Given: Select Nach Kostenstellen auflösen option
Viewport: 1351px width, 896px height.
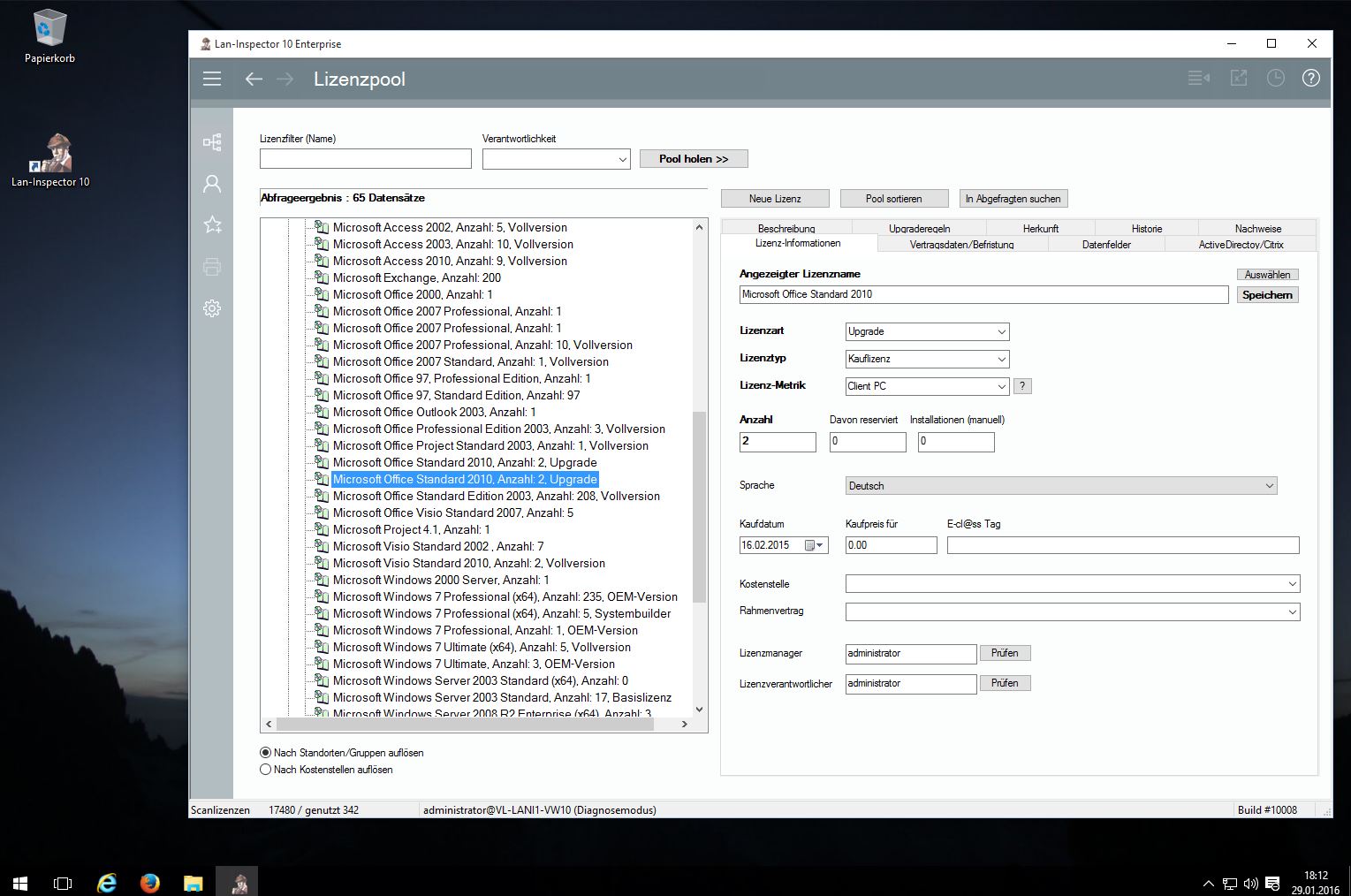Looking at the screenshot, I should click(x=266, y=770).
